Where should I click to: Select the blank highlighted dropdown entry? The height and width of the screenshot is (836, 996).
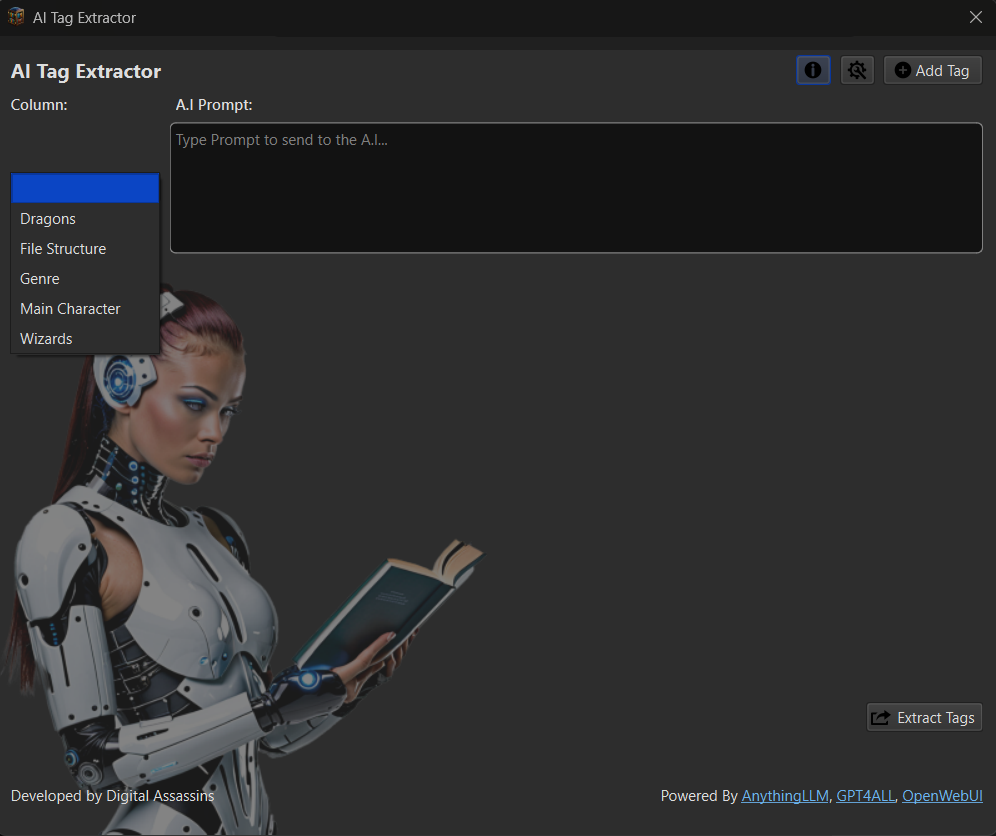pyautogui.click(x=85, y=189)
